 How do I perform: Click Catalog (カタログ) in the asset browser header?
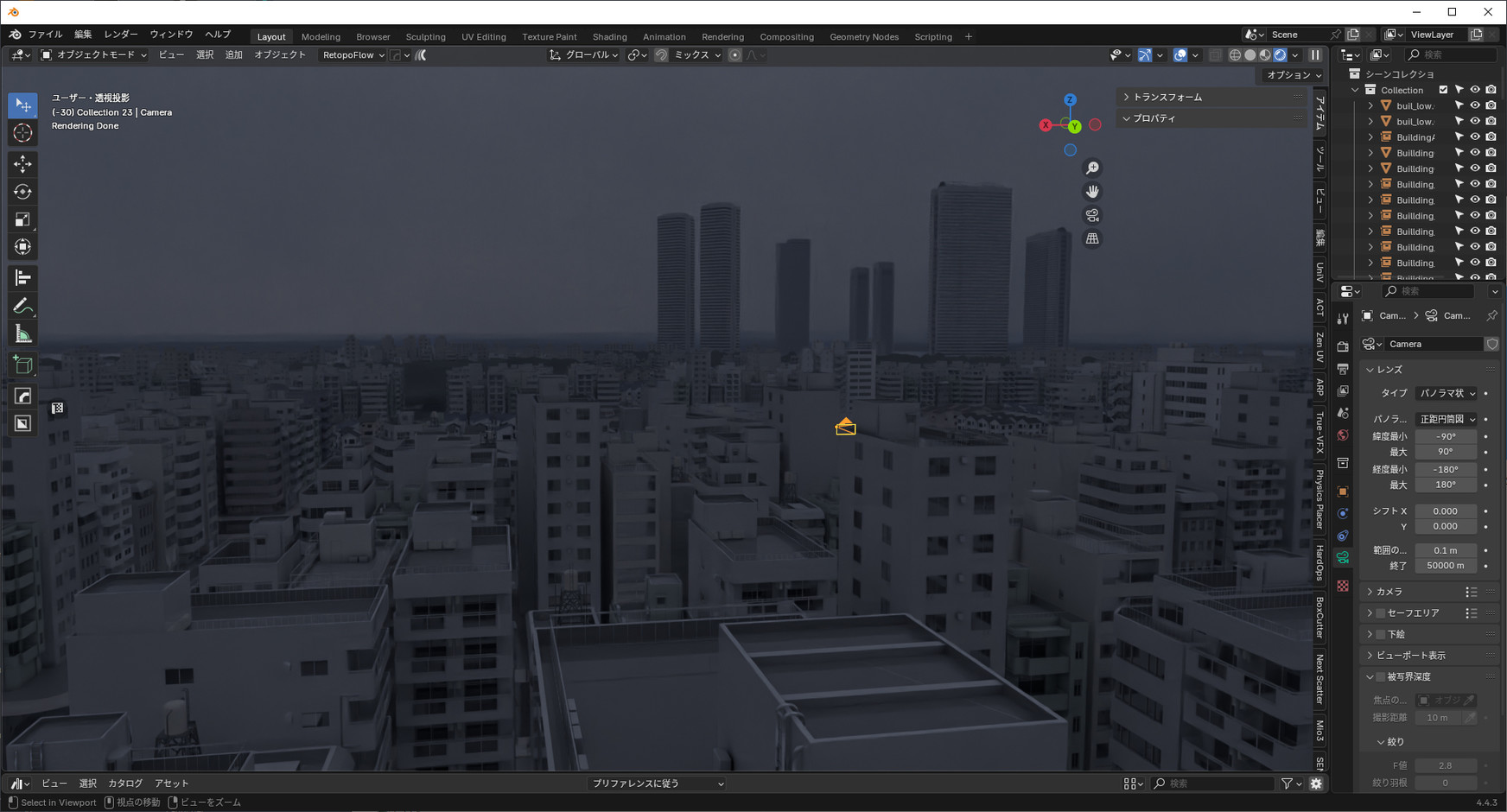coord(125,783)
